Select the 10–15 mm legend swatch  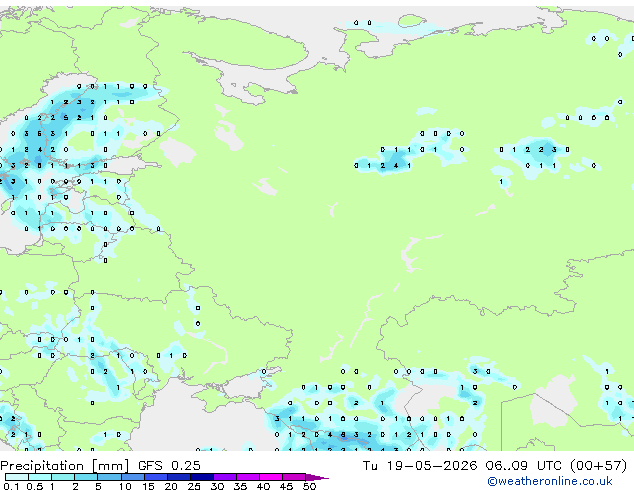click(132, 477)
